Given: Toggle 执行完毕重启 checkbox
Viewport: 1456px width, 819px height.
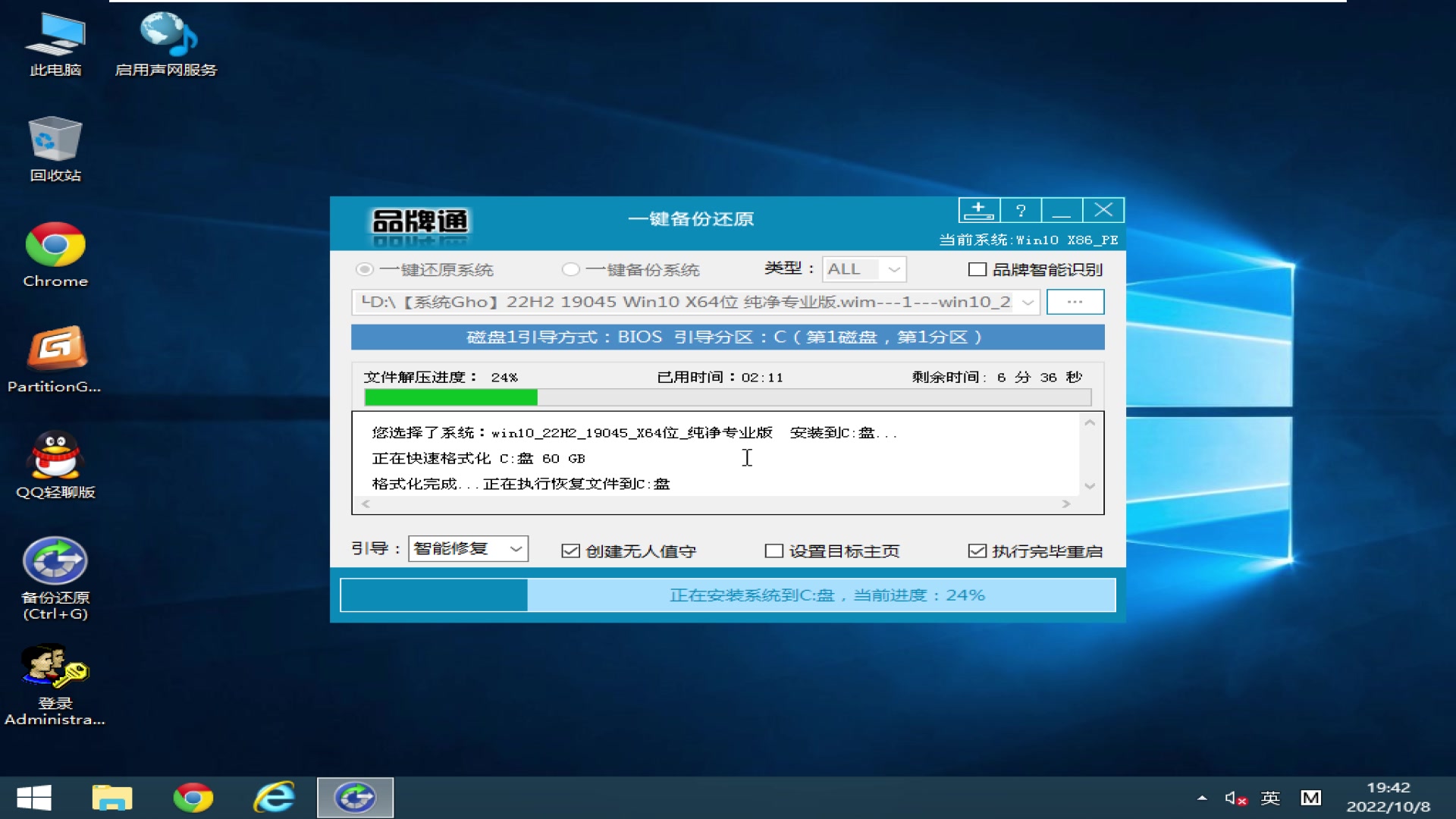Looking at the screenshot, I should tap(977, 551).
